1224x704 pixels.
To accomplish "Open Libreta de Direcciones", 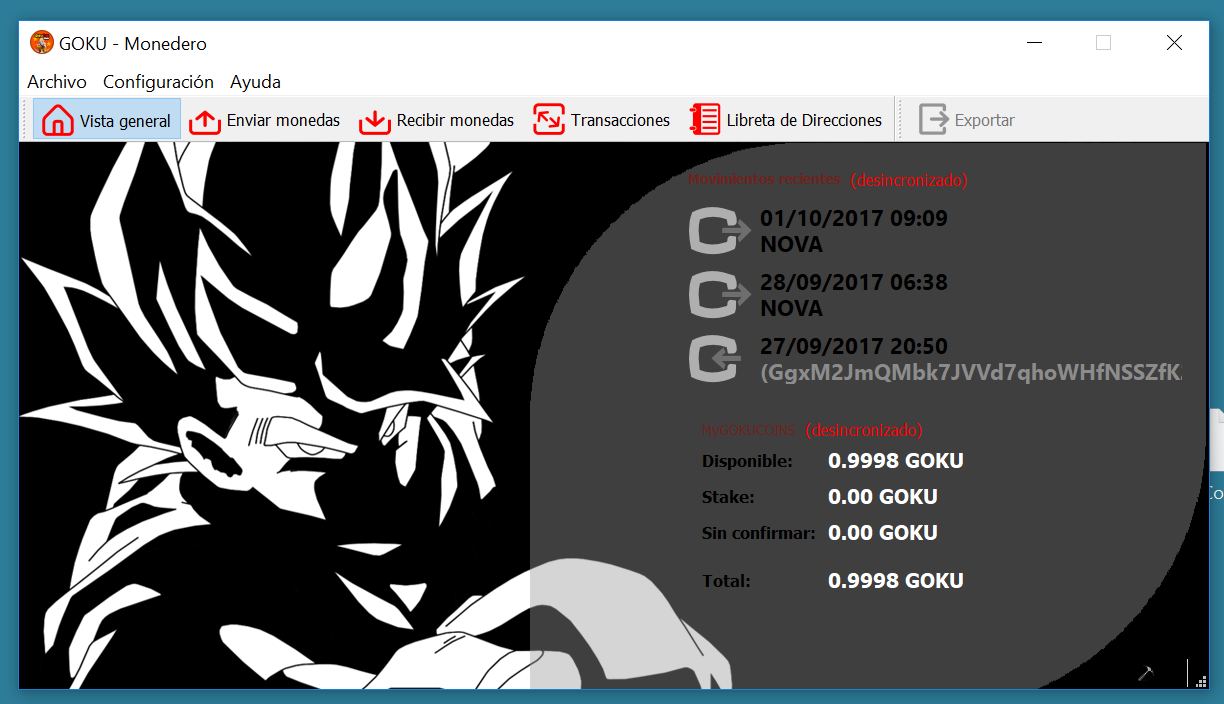I will pyautogui.click(x=786, y=120).
